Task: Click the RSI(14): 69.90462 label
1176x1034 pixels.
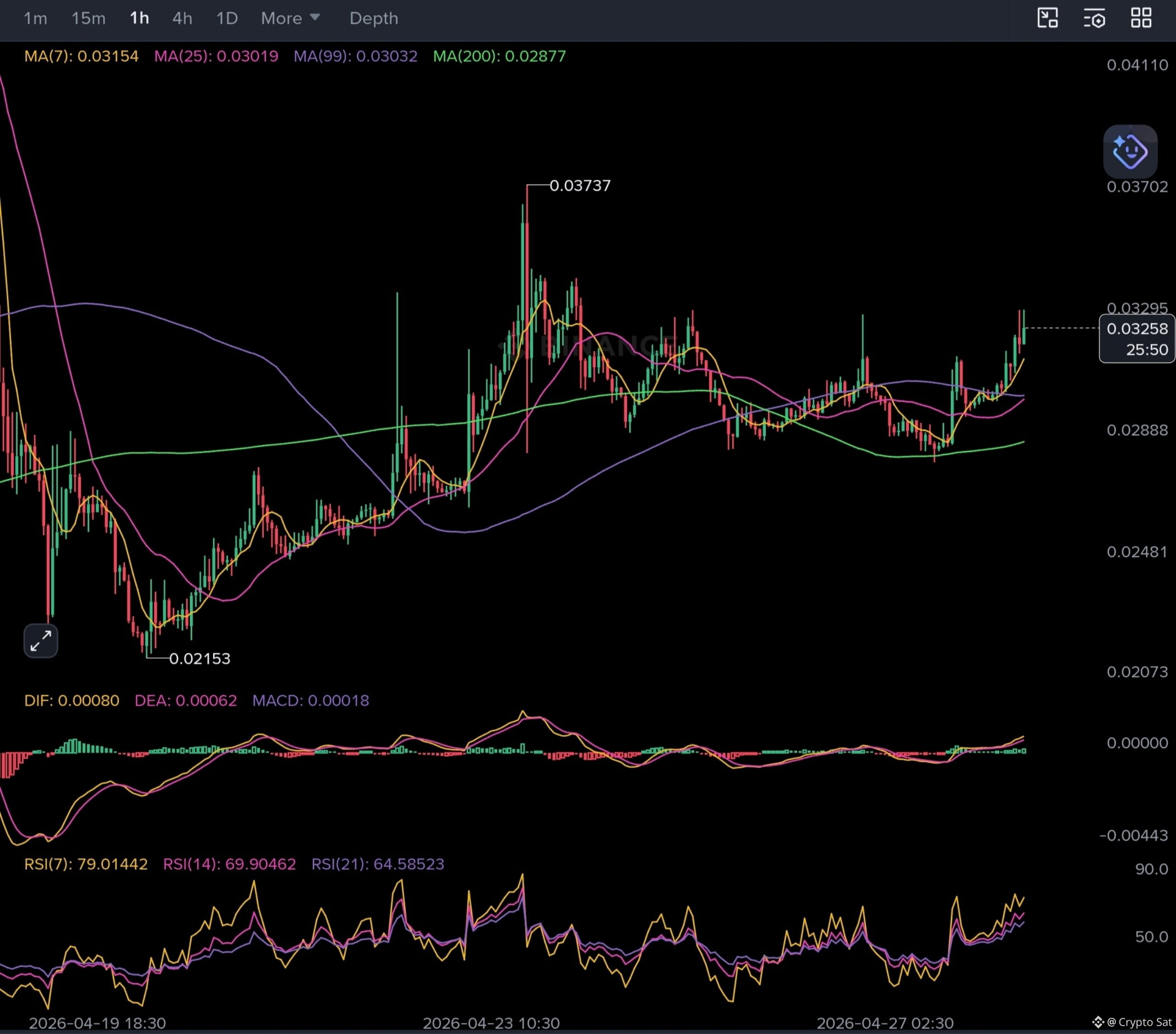Action: click(230, 864)
